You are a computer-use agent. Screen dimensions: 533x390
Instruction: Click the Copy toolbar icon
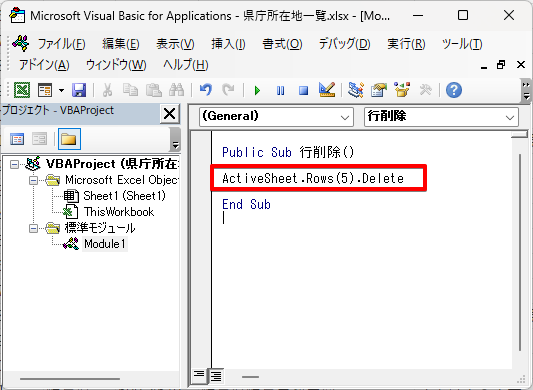click(x=130, y=90)
